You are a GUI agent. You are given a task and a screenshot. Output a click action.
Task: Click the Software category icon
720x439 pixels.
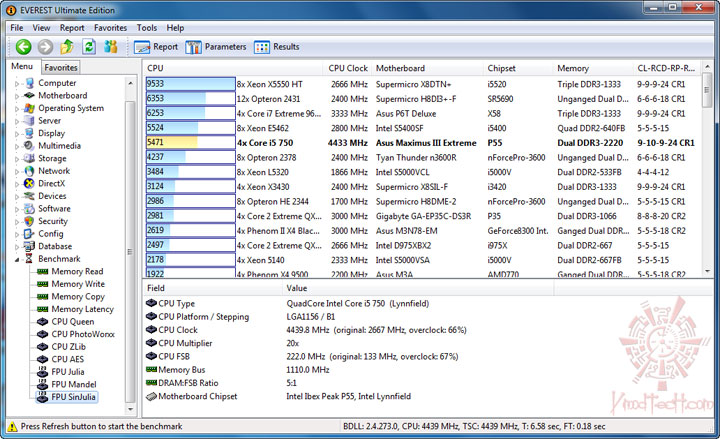[x=30, y=208]
